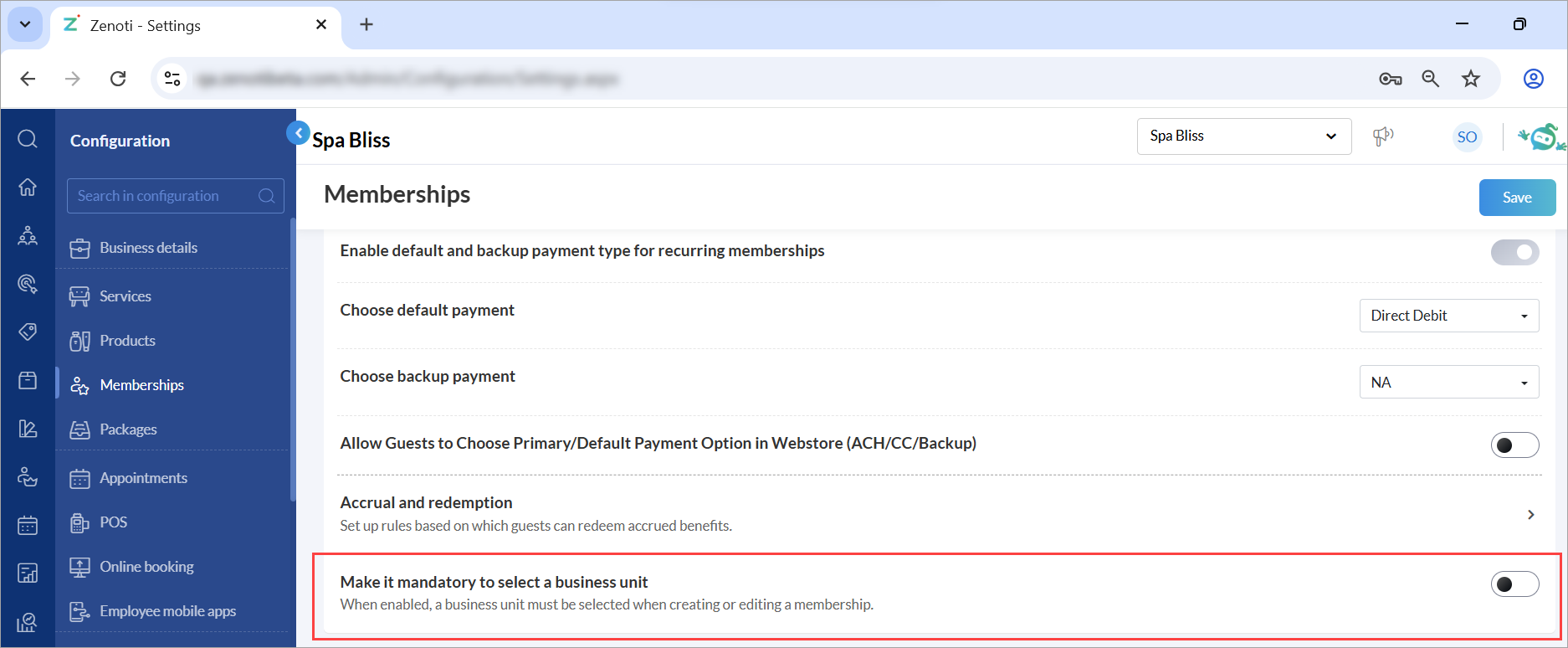The image size is (1568, 648).
Task: Open the Direct Debit default payment dropdown
Action: coord(1448,316)
